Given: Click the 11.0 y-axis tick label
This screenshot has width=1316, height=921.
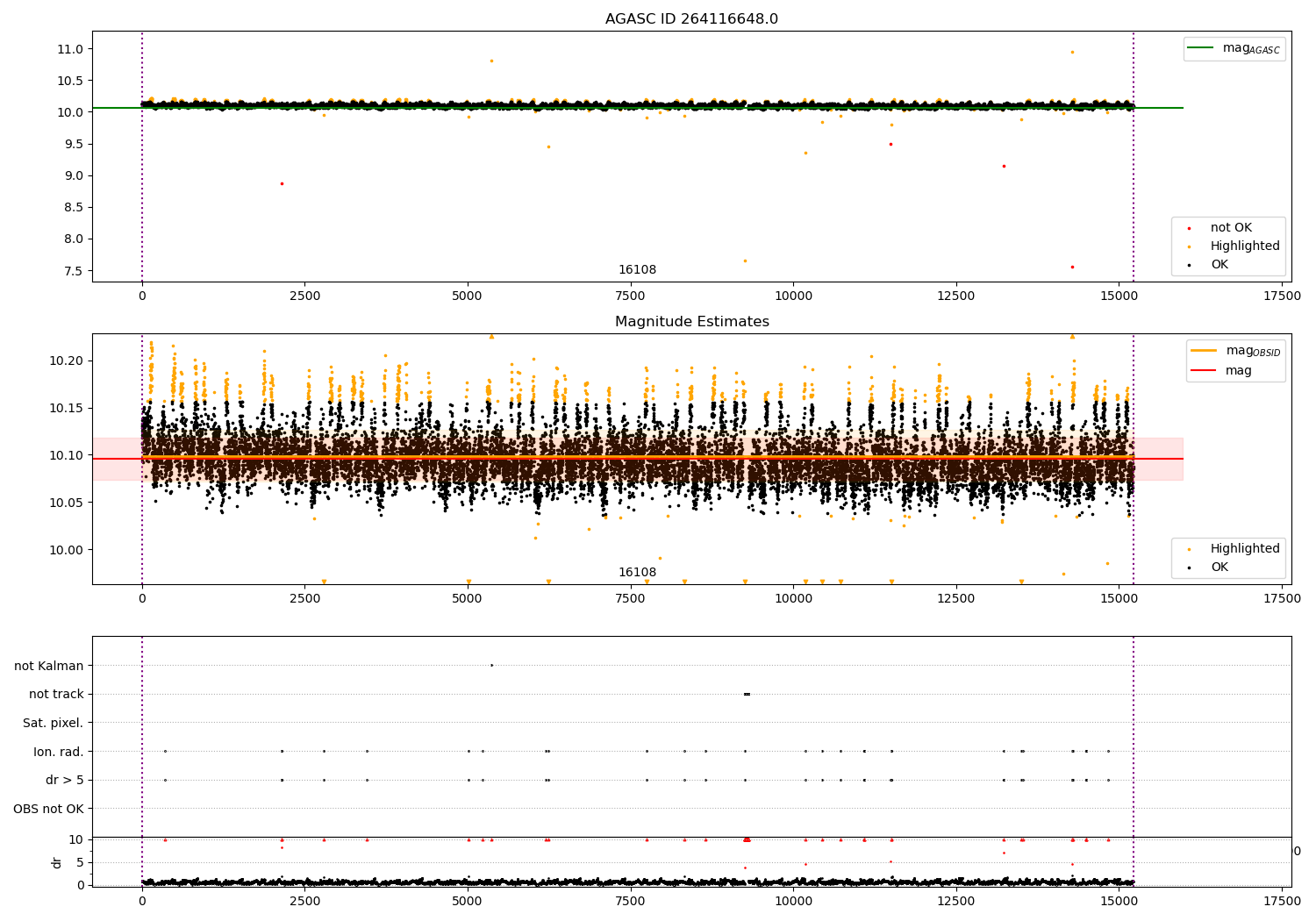Looking at the screenshot, I should click(x=70, y=49).
